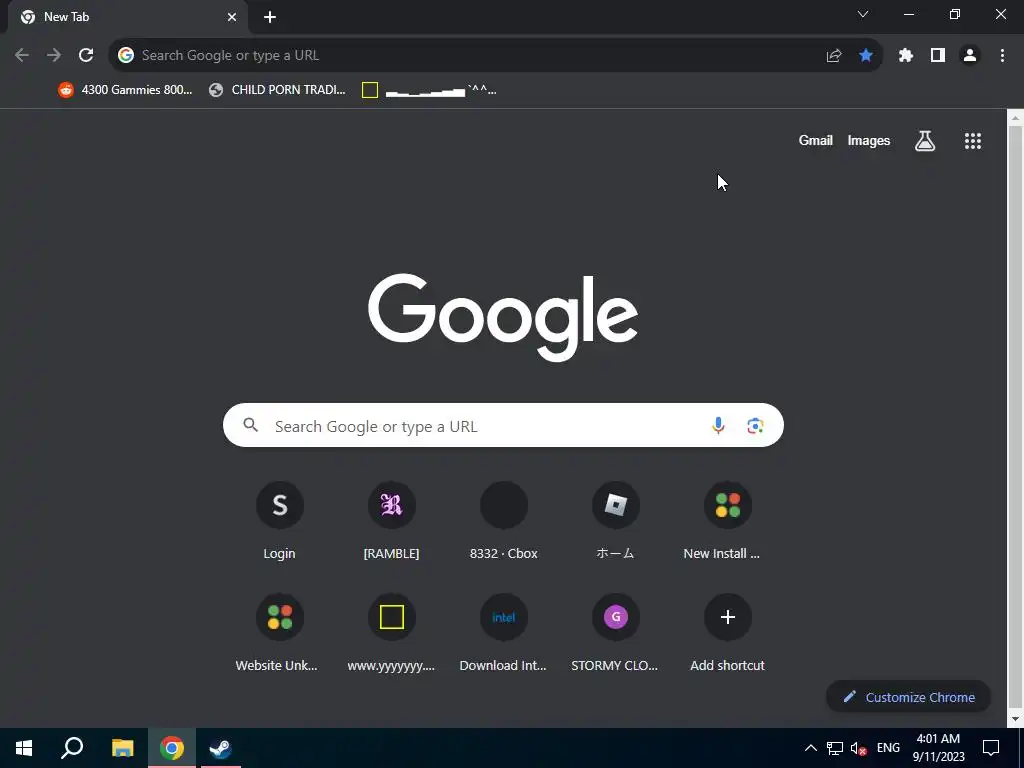This screenshot has width=1024, height=768.
Task: Click the Customize Chrome button
Action: (x=908, y=697)
